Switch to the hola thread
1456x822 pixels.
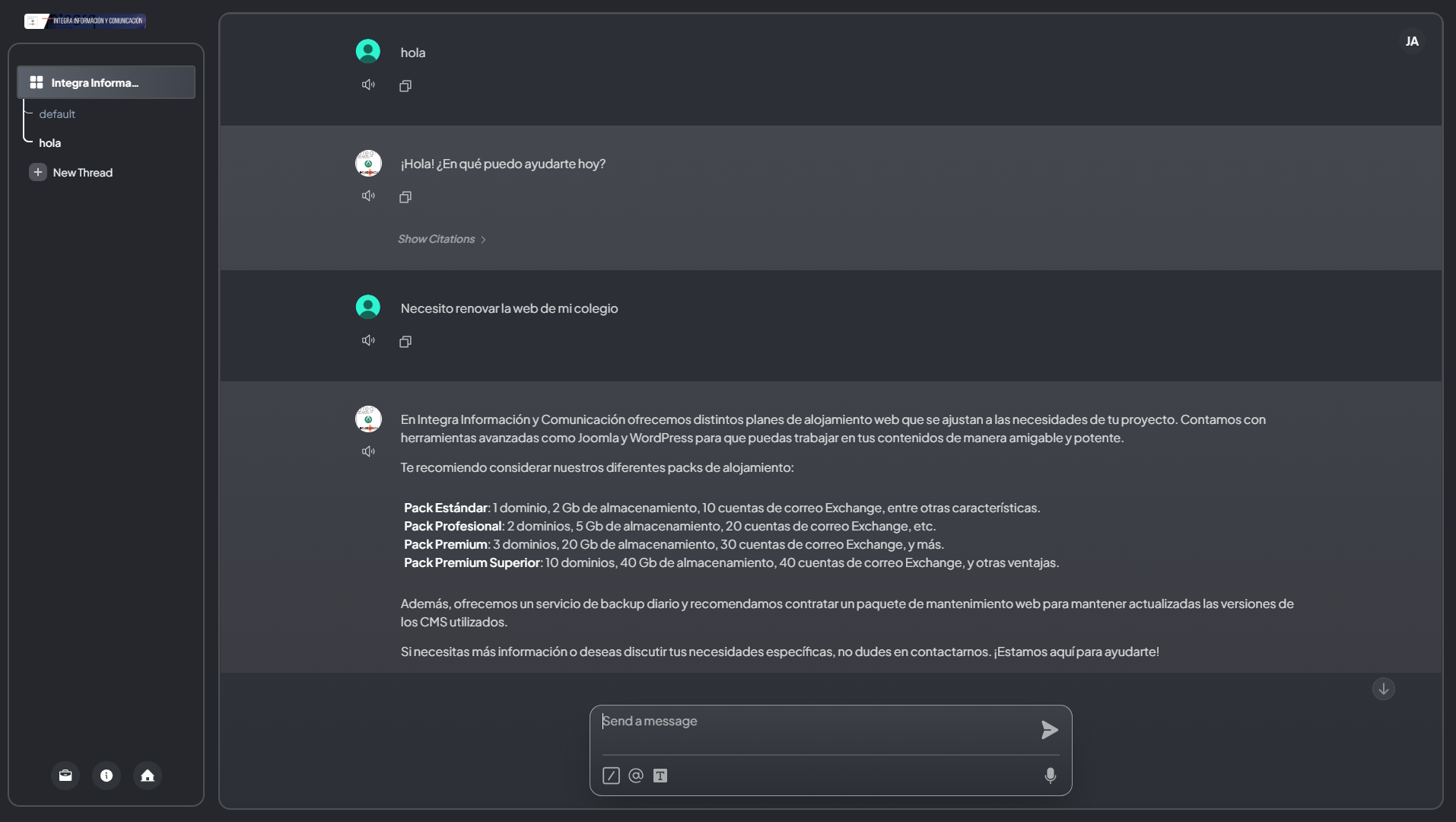50,143
